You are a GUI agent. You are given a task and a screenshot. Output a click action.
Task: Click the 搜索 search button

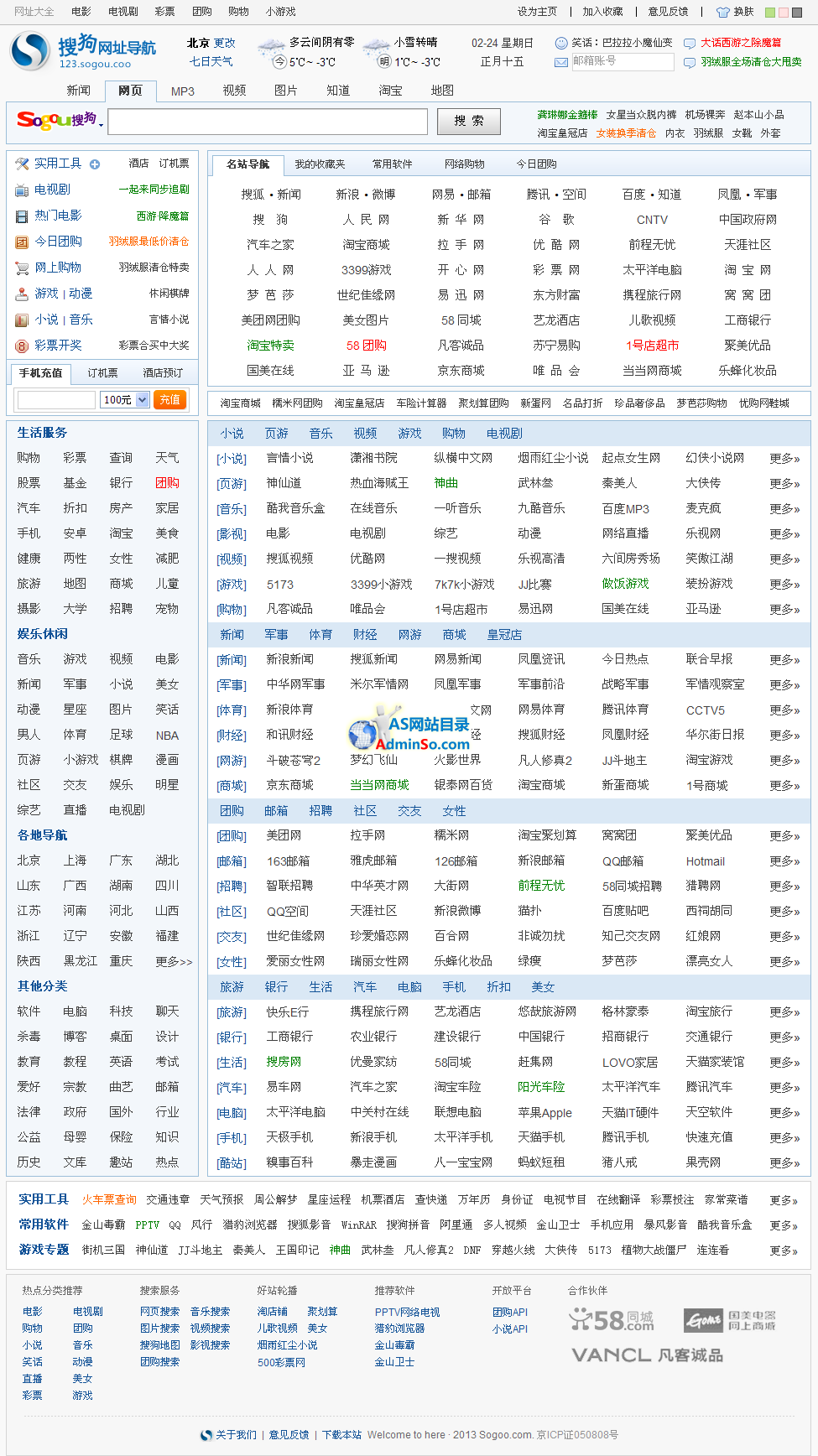click(x=469, y=122)
